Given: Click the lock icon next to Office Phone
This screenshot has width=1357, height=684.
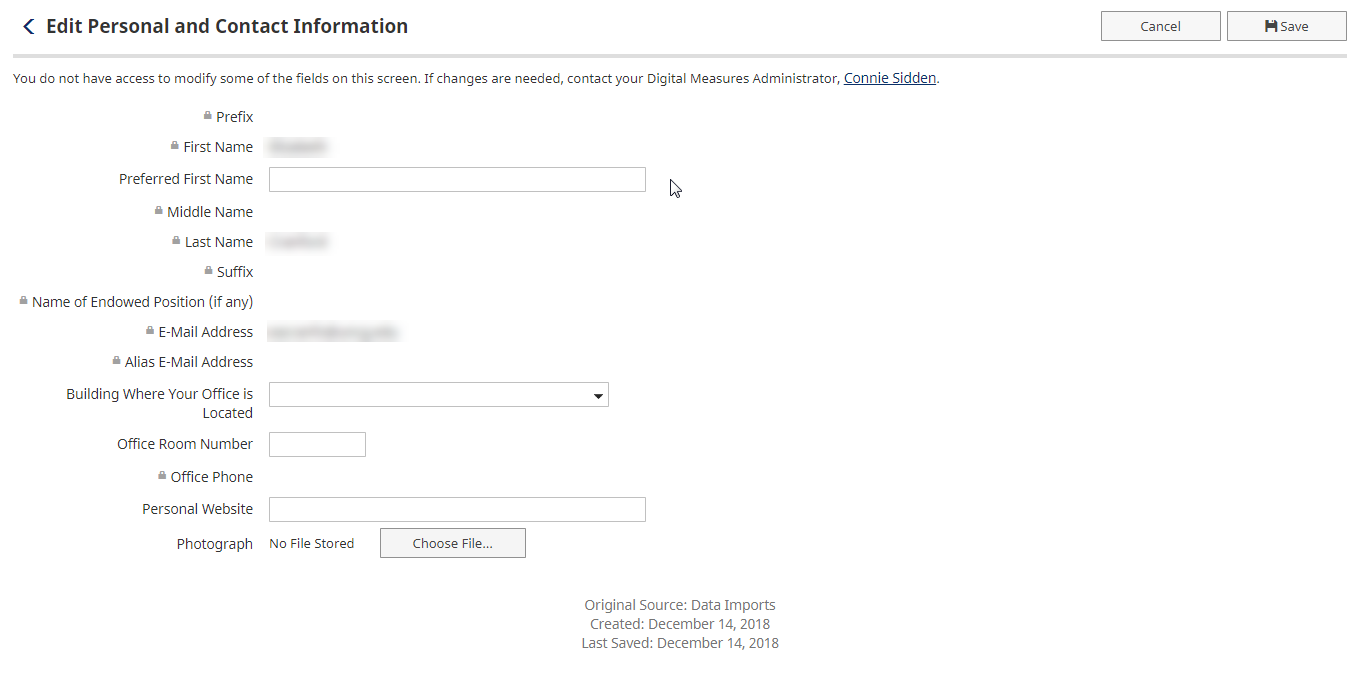Looking at the screenshot, I should pyautogui.click(x=162, y=476).
